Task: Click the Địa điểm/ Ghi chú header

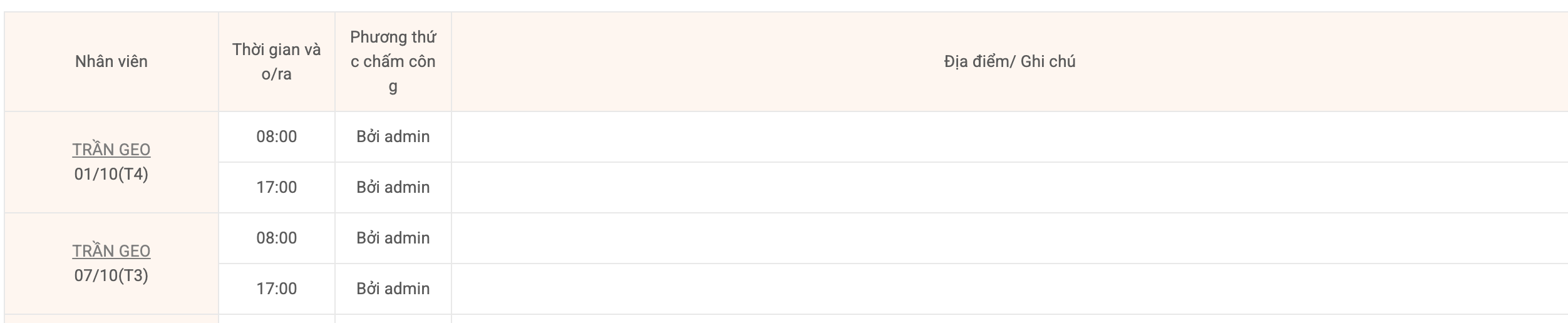Action: click(x=1009, y=61)
